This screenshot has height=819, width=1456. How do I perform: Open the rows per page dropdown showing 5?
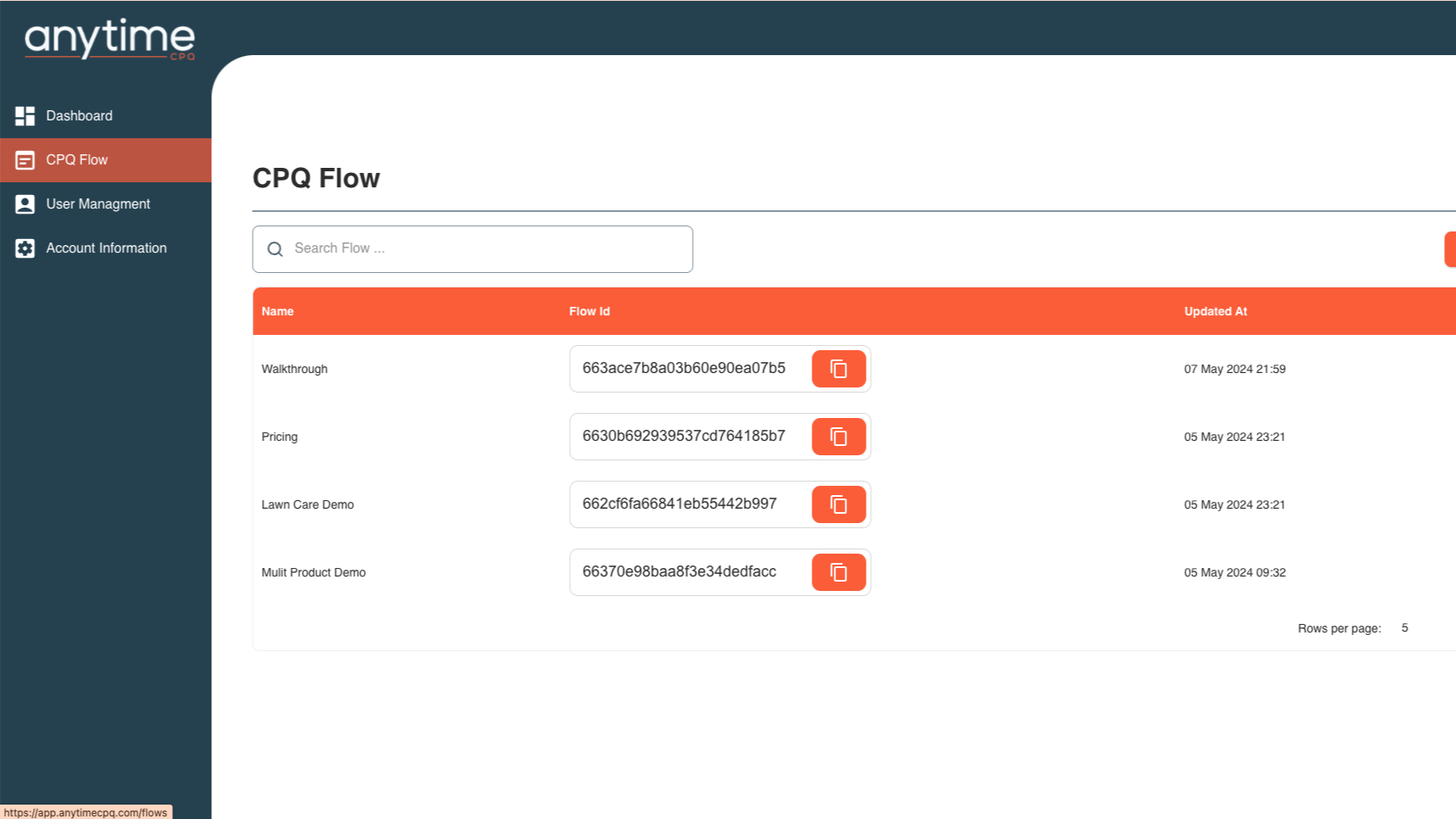[x=1405, y=628]
